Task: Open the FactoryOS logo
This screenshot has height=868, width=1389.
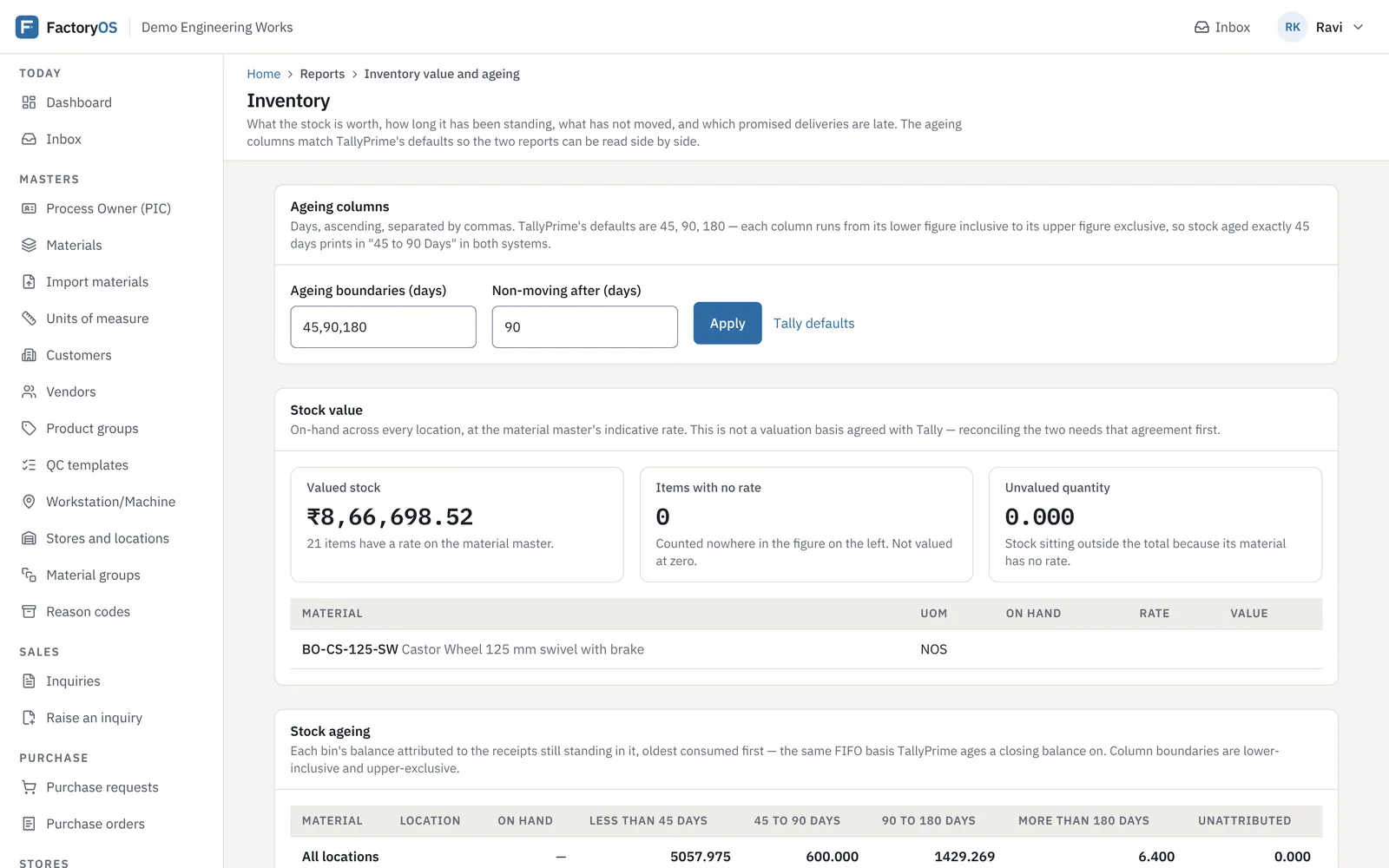Action: (27, 27)
